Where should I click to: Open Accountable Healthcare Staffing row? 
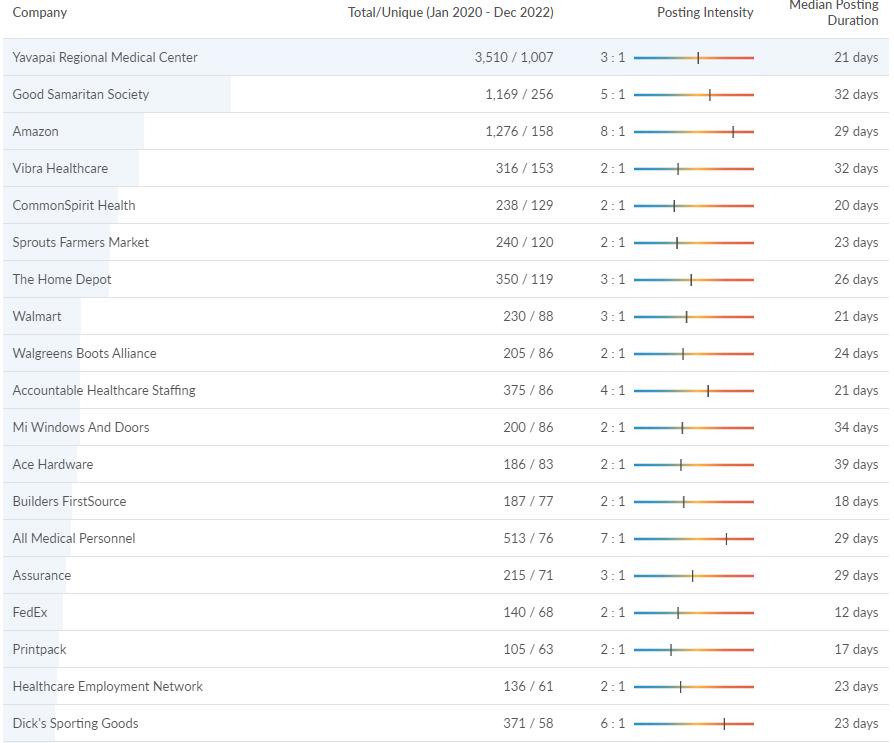104,390
